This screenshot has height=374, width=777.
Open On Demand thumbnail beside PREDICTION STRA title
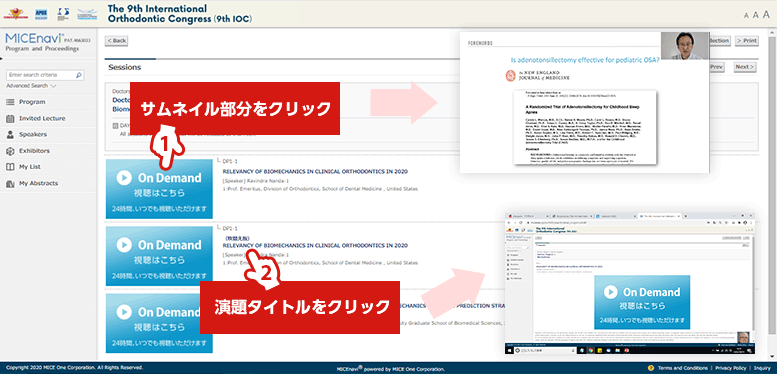click(x=159, y=323)
